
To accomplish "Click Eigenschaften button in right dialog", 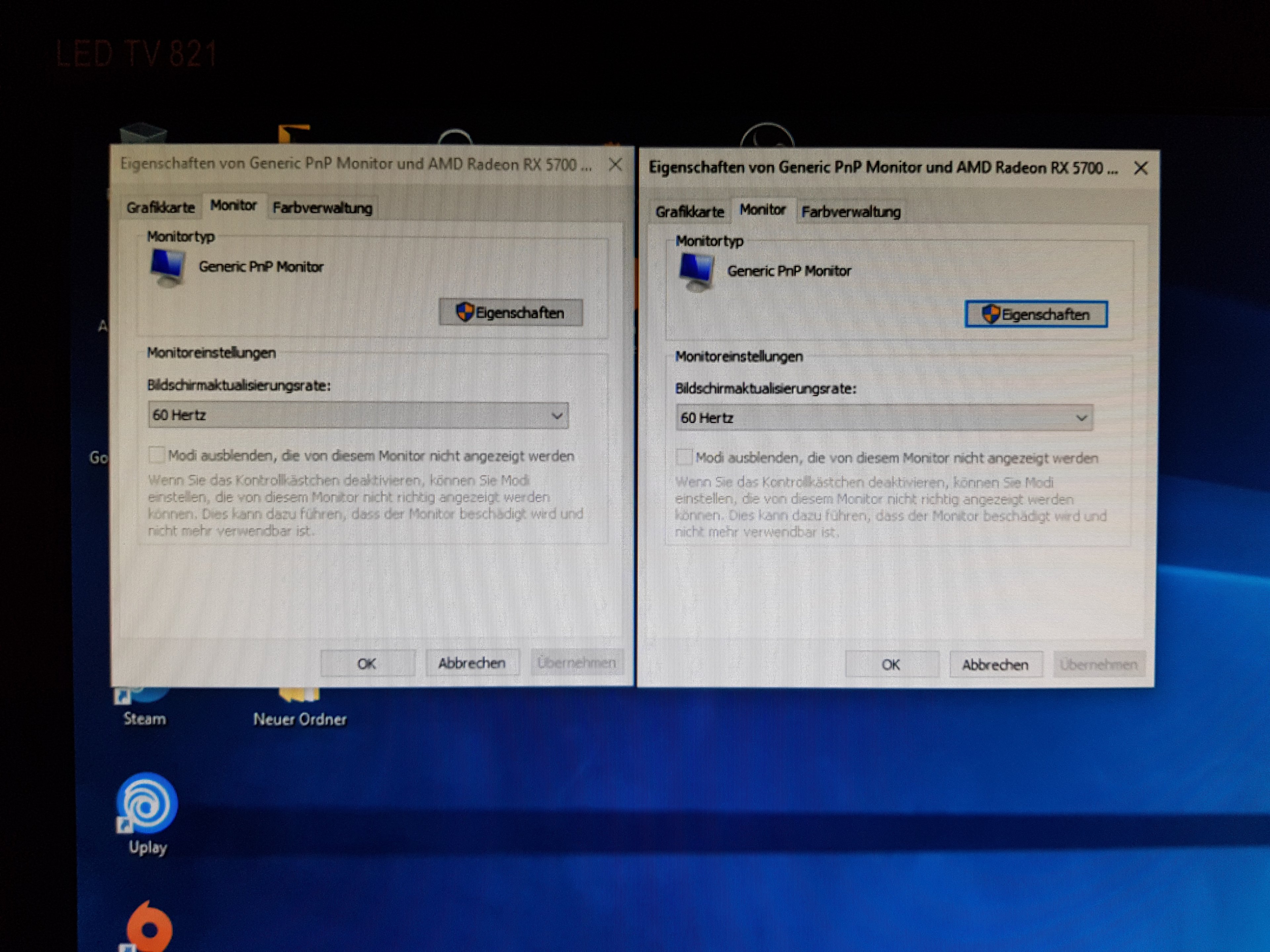I will (x=1036, y=314).
